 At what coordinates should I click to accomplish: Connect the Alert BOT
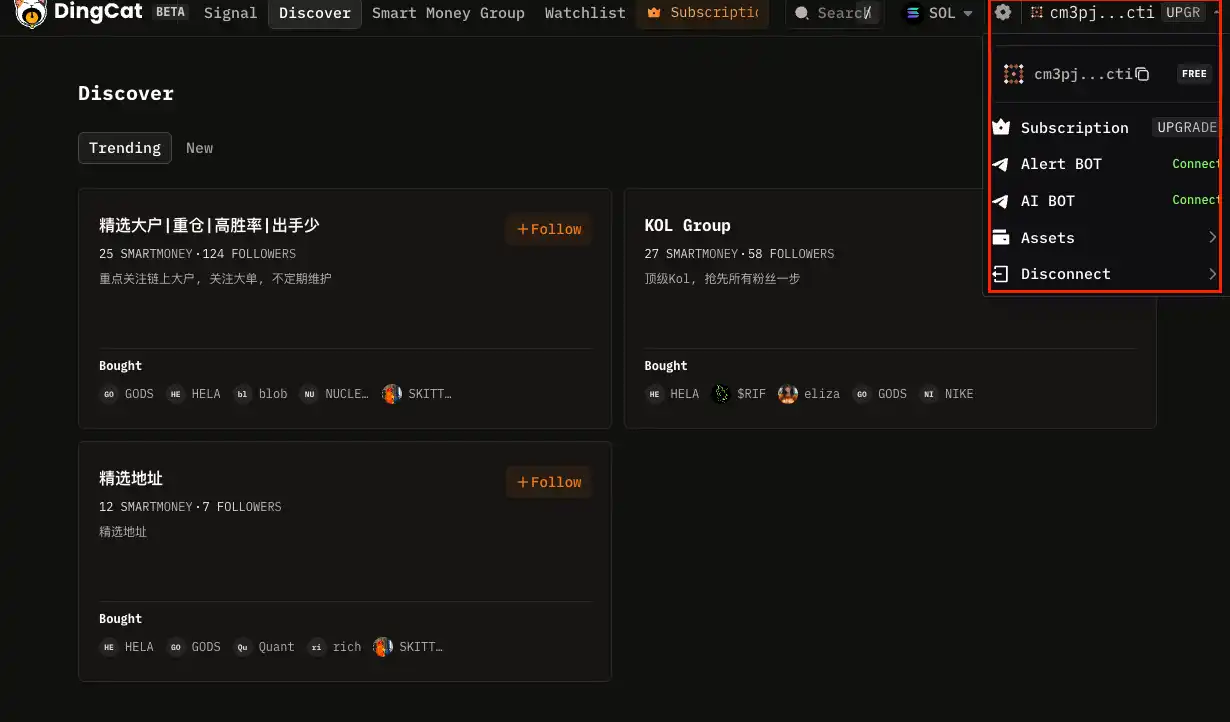[x=1196, y=164]
